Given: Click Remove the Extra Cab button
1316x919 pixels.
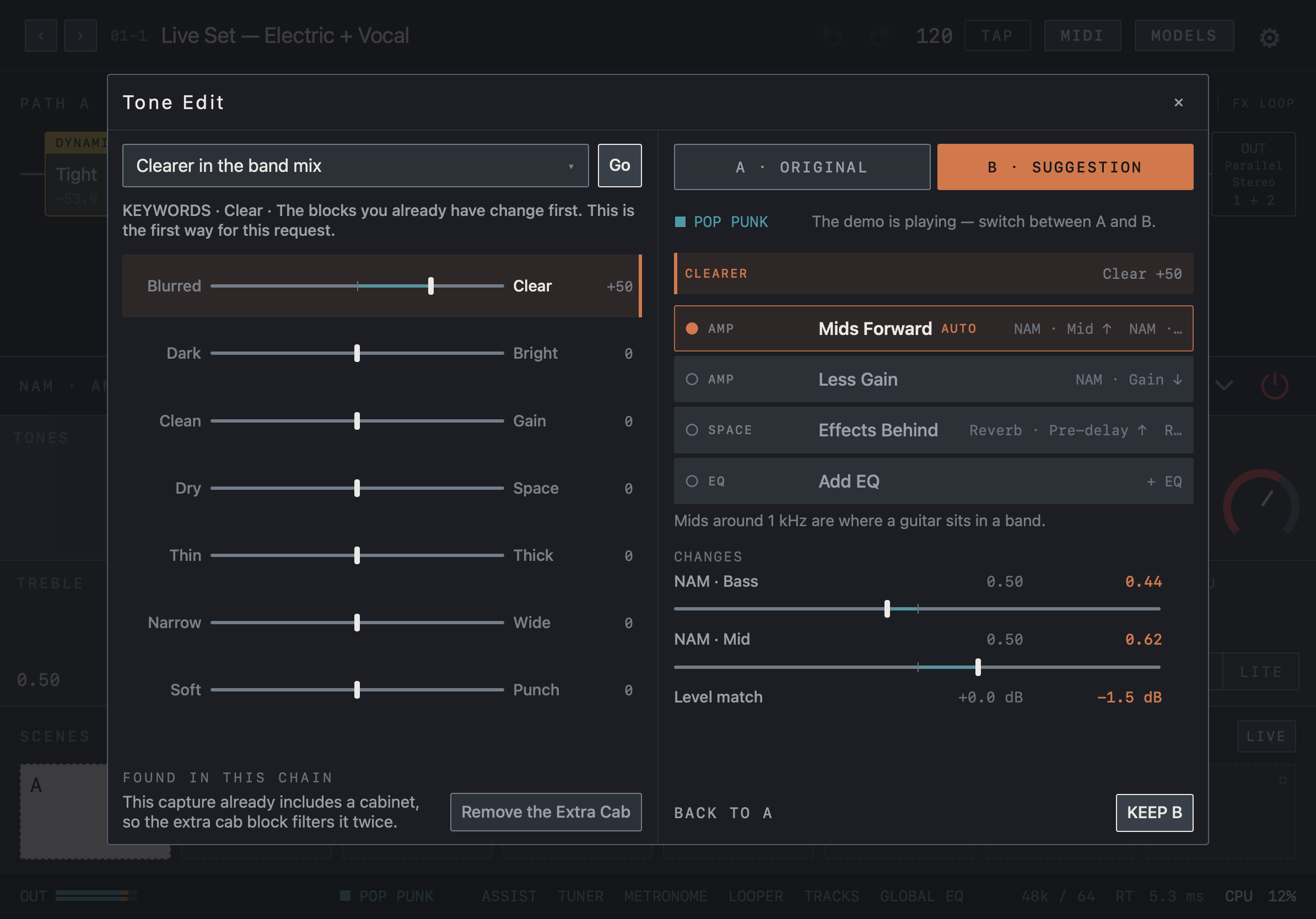Looking at the screenshot, I should (545, 811).
